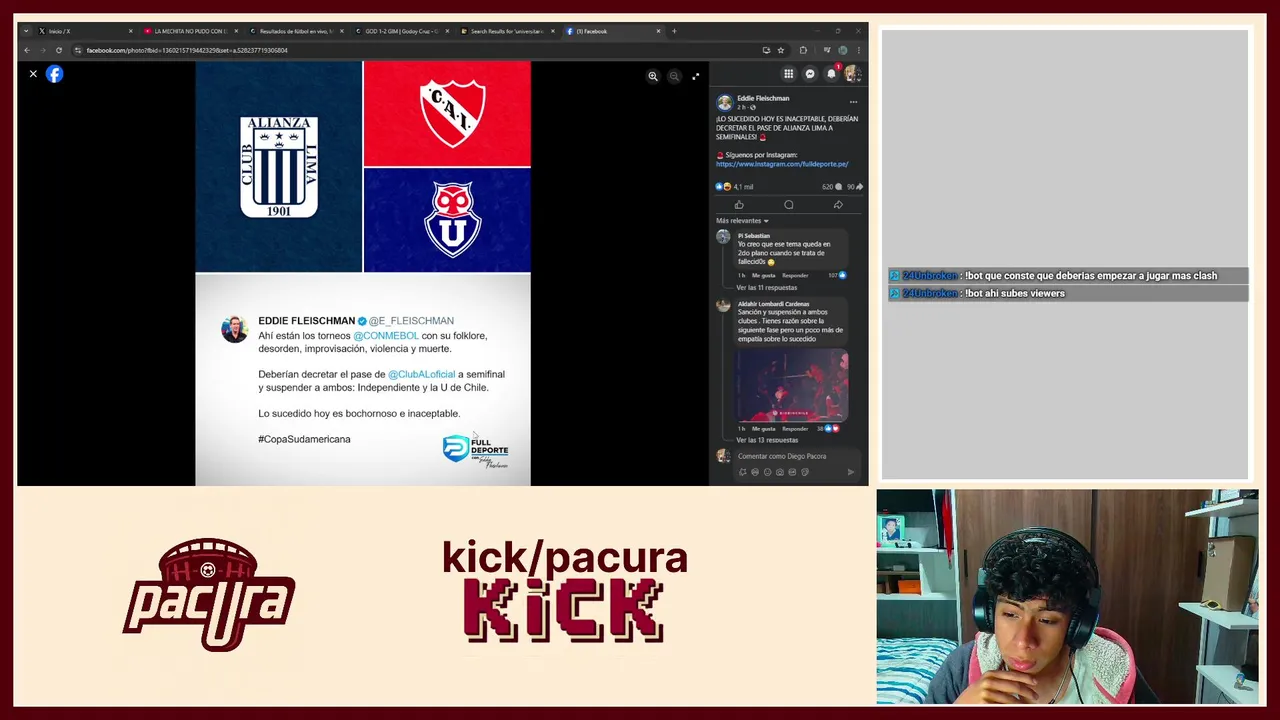Insert avatar sticker in comment
Screen dimensions: 1280x720
743,472
